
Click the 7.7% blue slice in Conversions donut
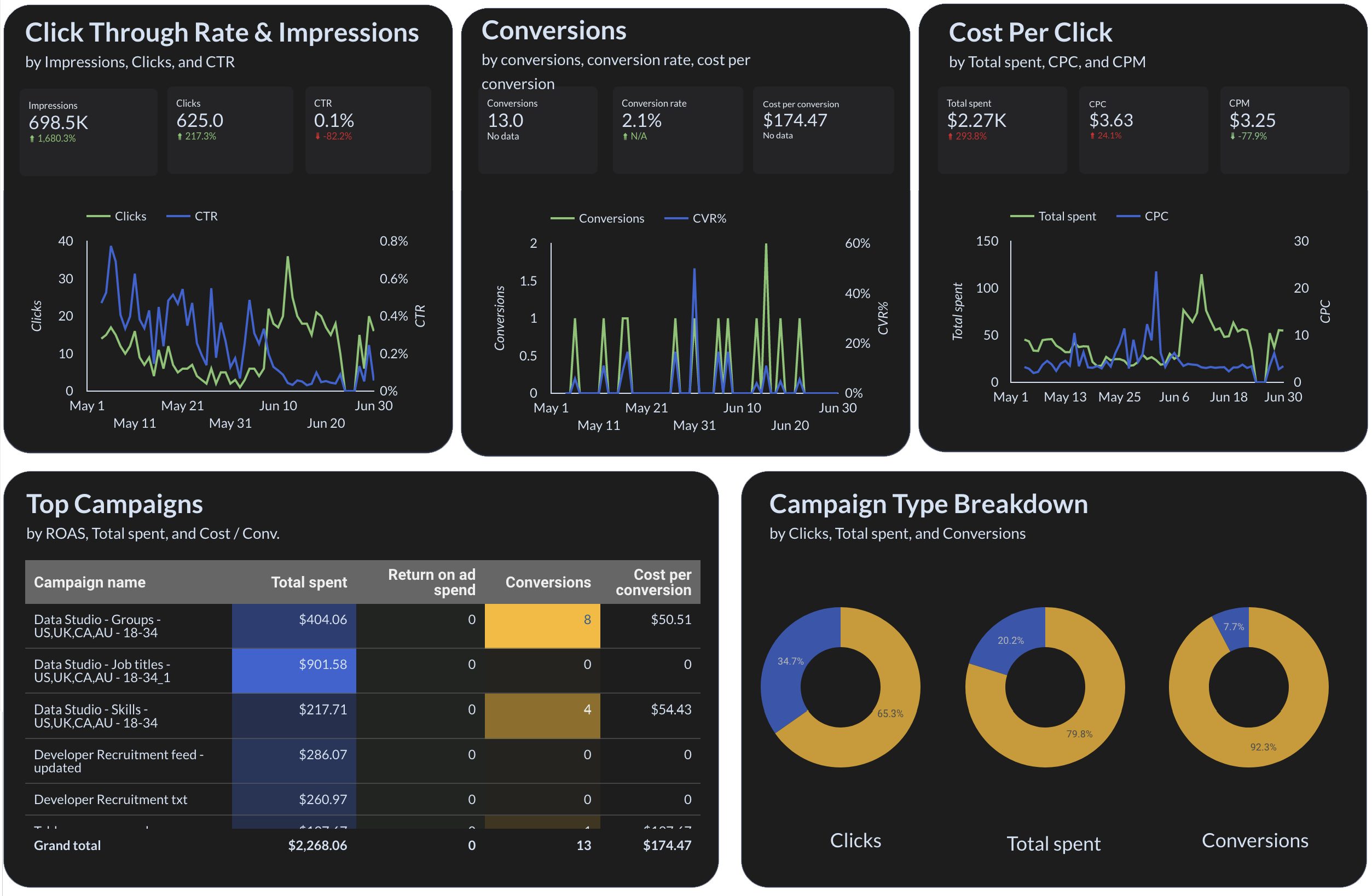tap(1233, 627)
